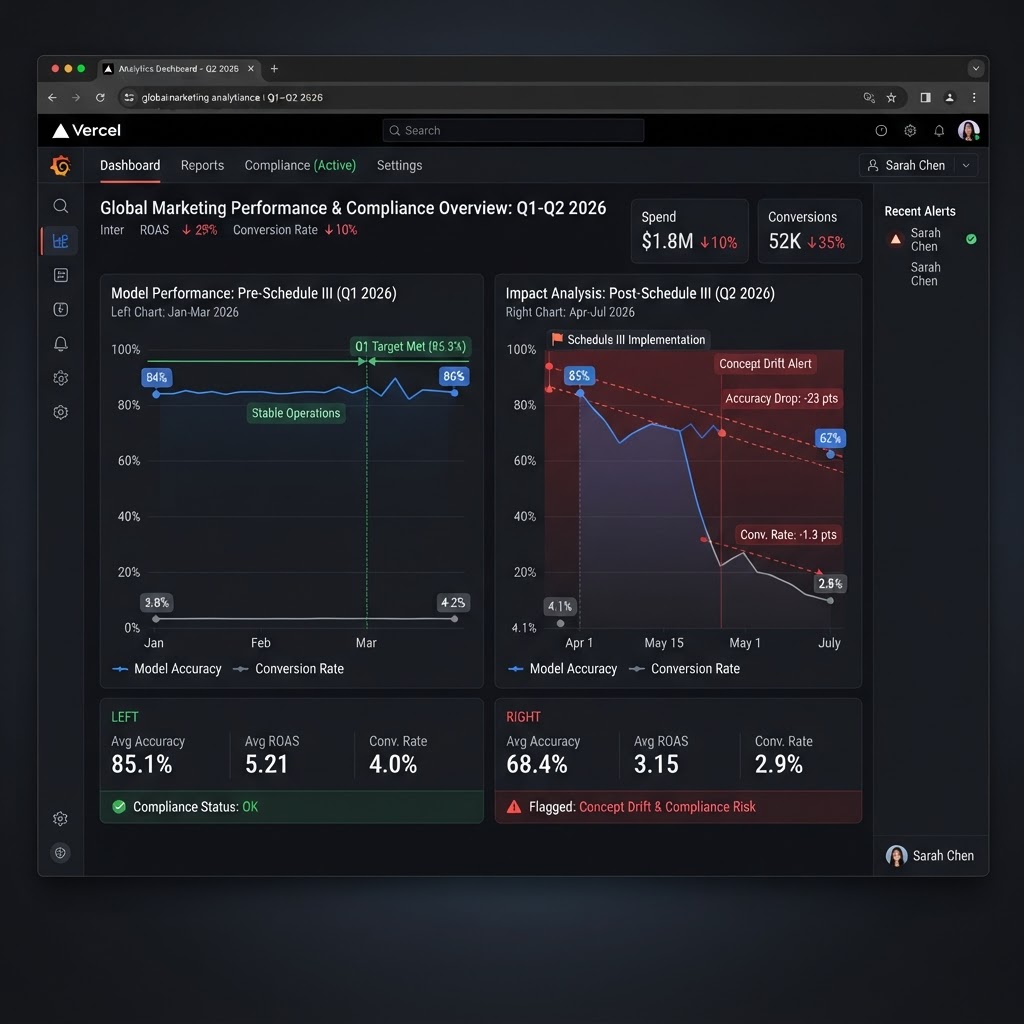
Task: Click the orange Grafana logo icon
Action: [61, 165]
